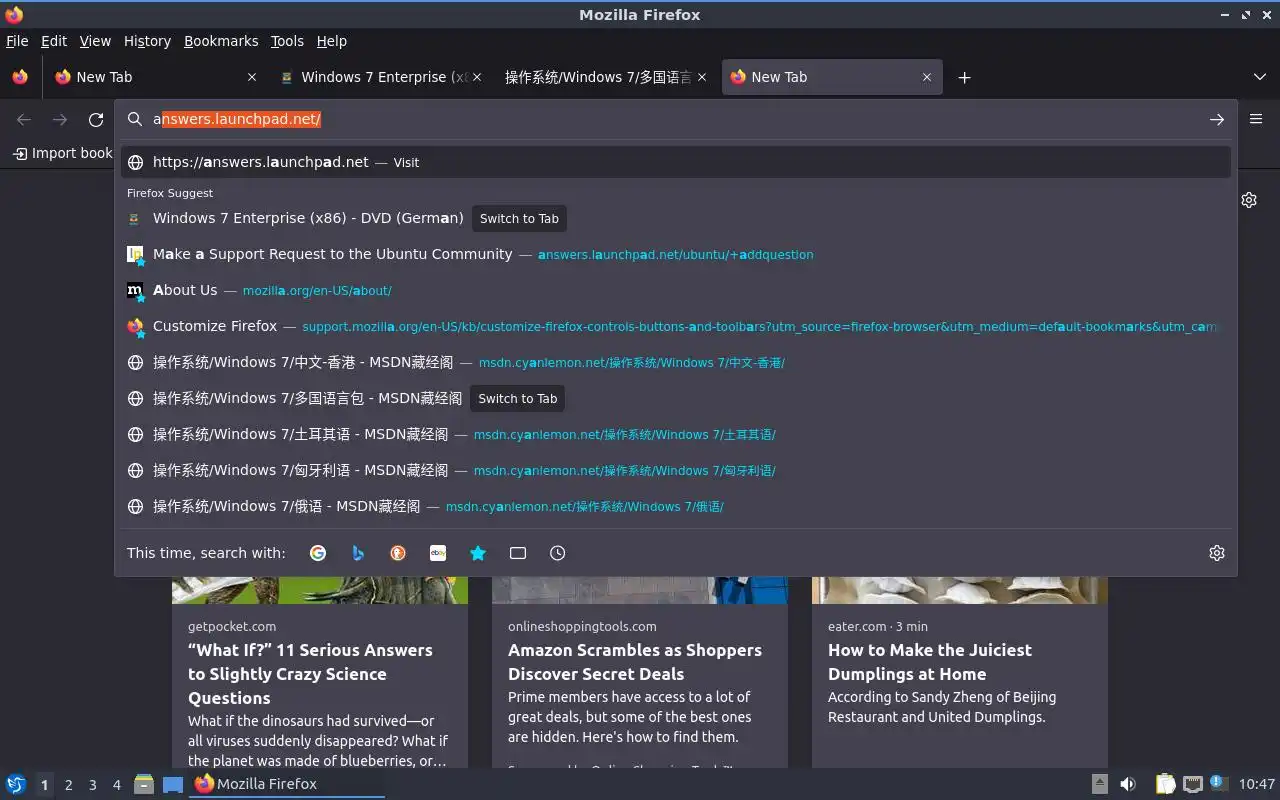Click the volume speaker tray icon
The image size is (1280, 800).
click(x=1128, y=784)
